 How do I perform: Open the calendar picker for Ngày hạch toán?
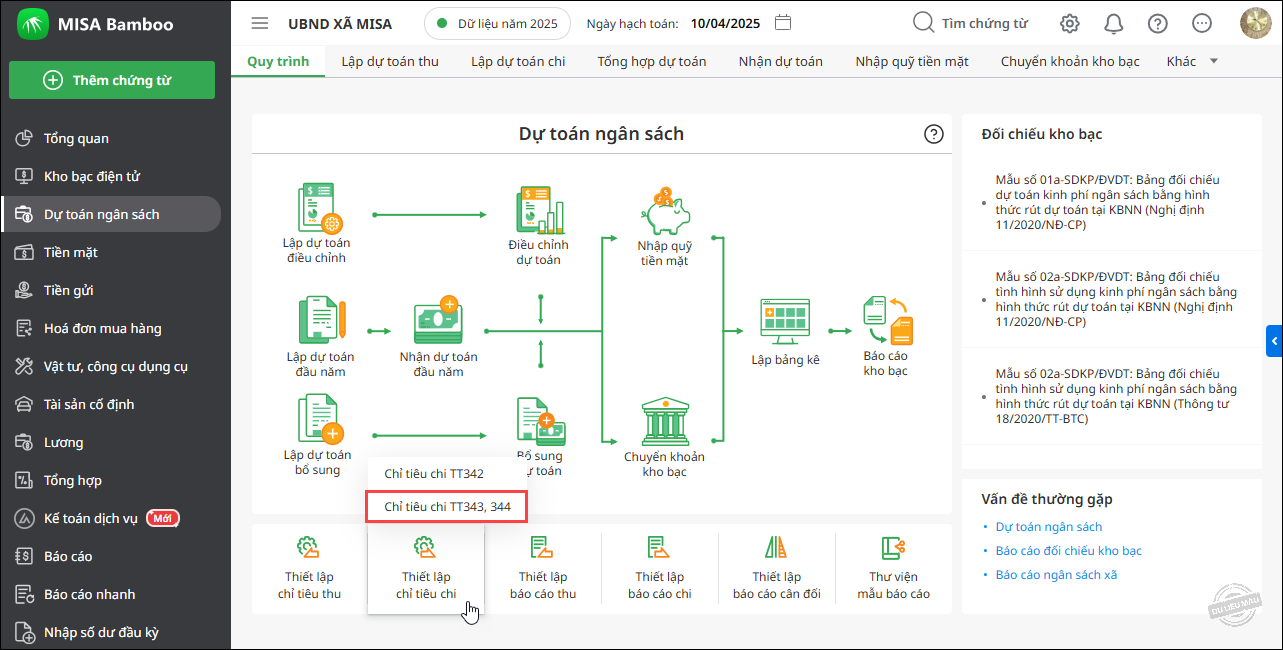point(784,23)
